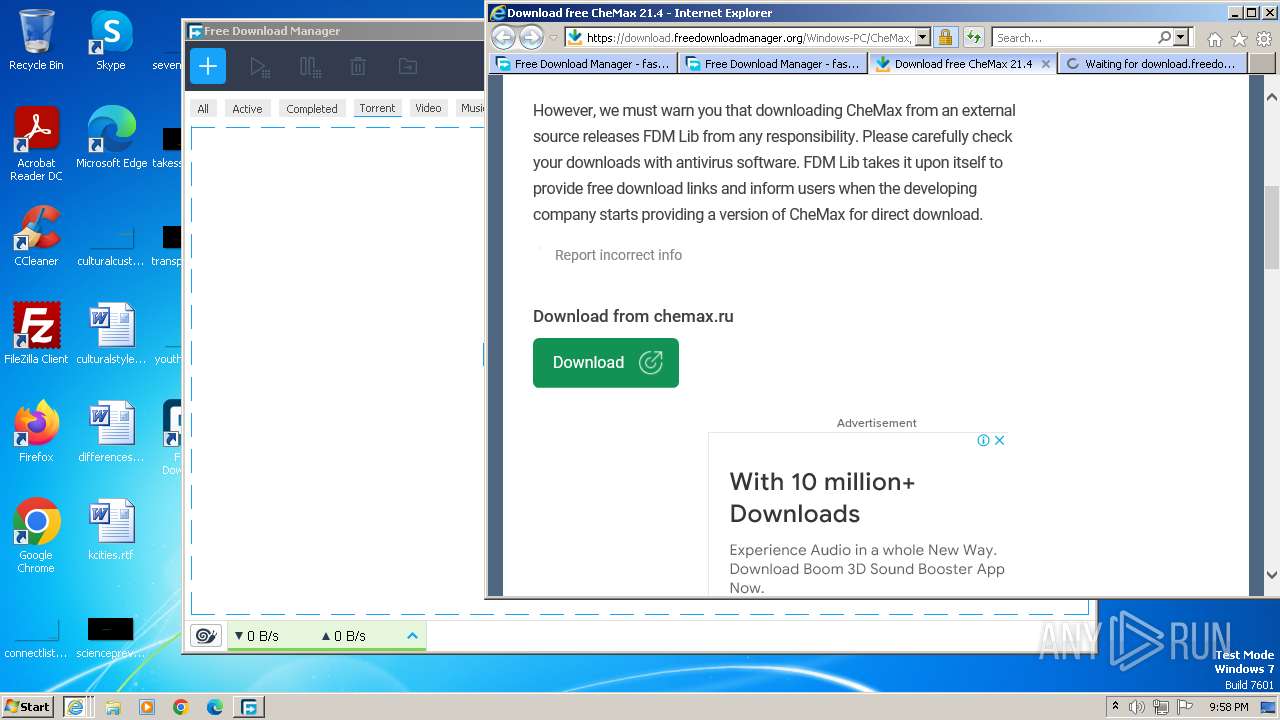Click the security lock icon in IE

pos(945,38)
